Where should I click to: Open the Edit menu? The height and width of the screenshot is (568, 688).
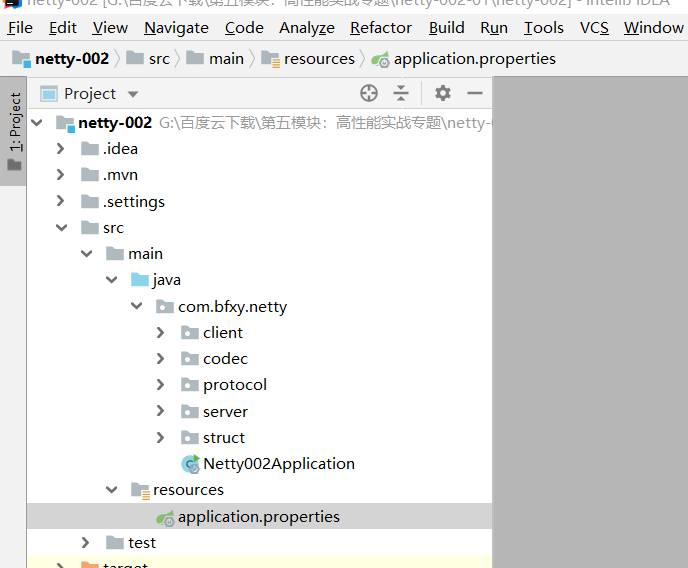[63, 28]
